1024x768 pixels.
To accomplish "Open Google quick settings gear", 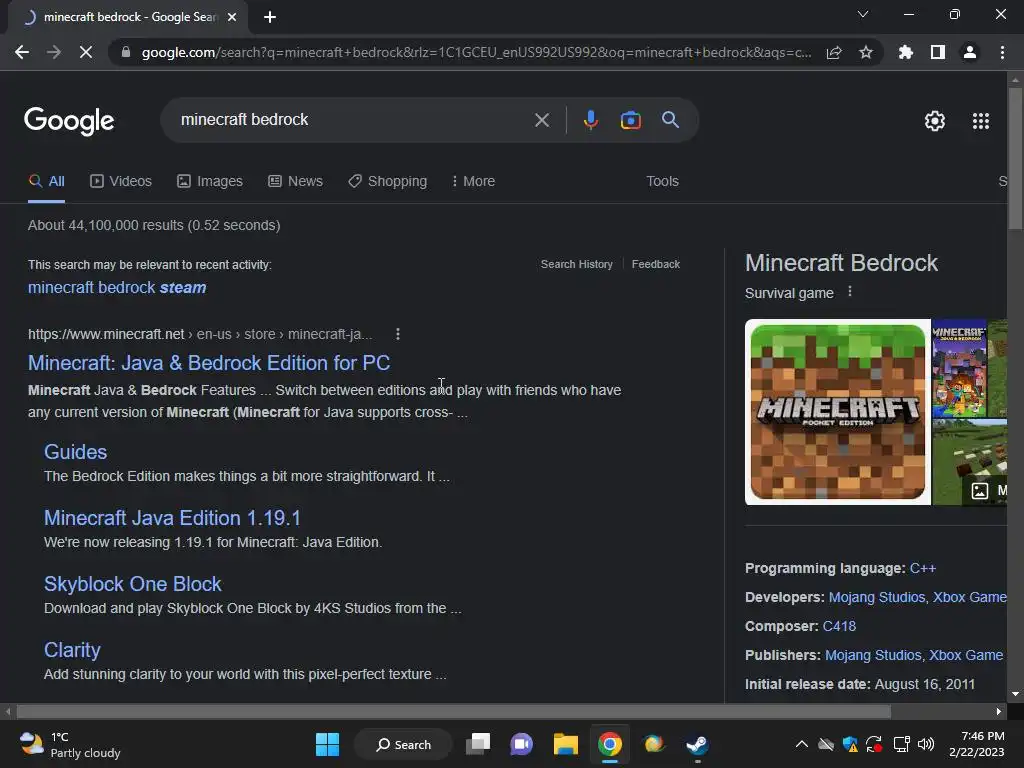I will [x=935, y=121].
